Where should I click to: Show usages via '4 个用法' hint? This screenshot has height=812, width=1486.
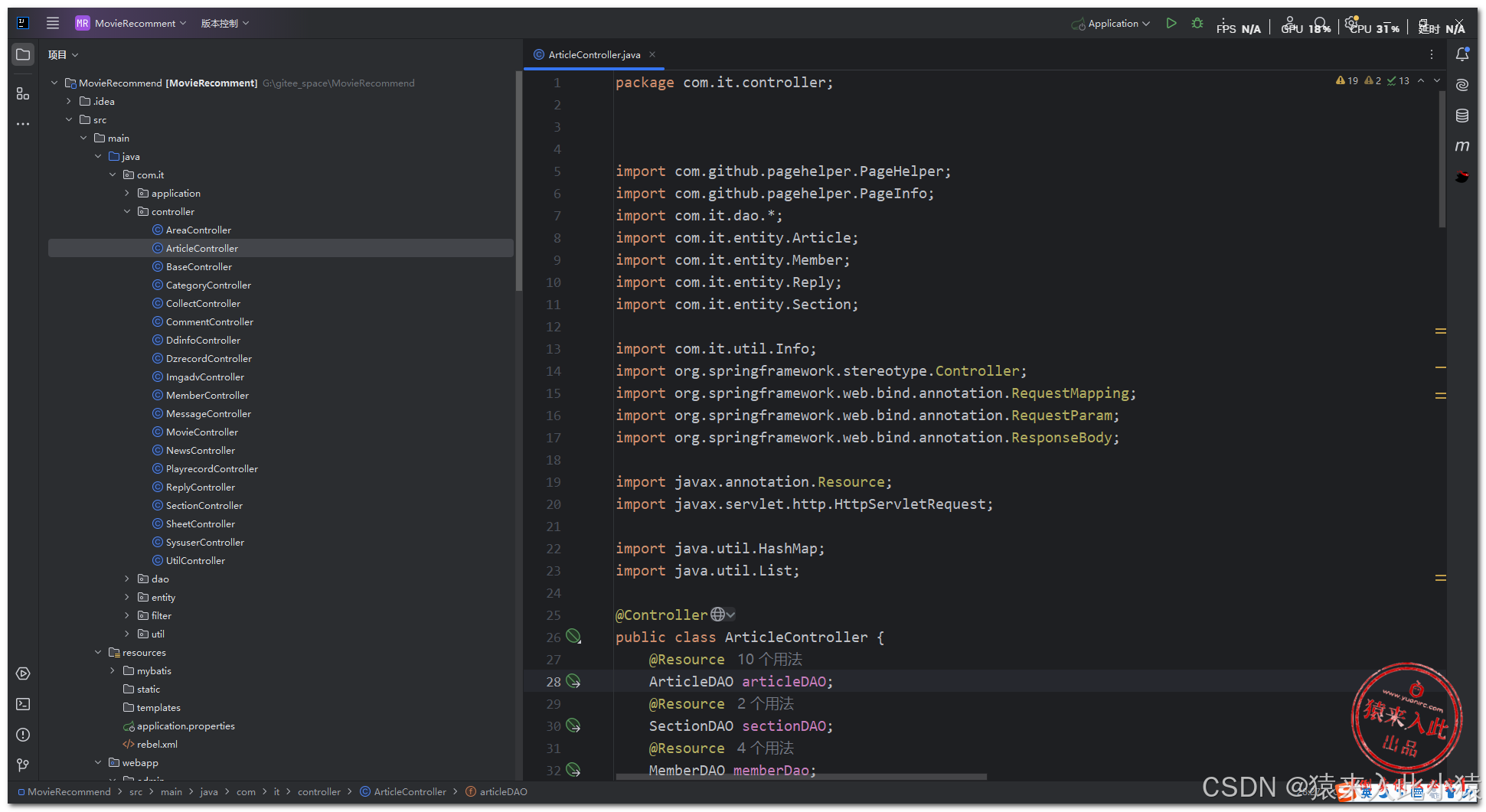coord(765,748)
